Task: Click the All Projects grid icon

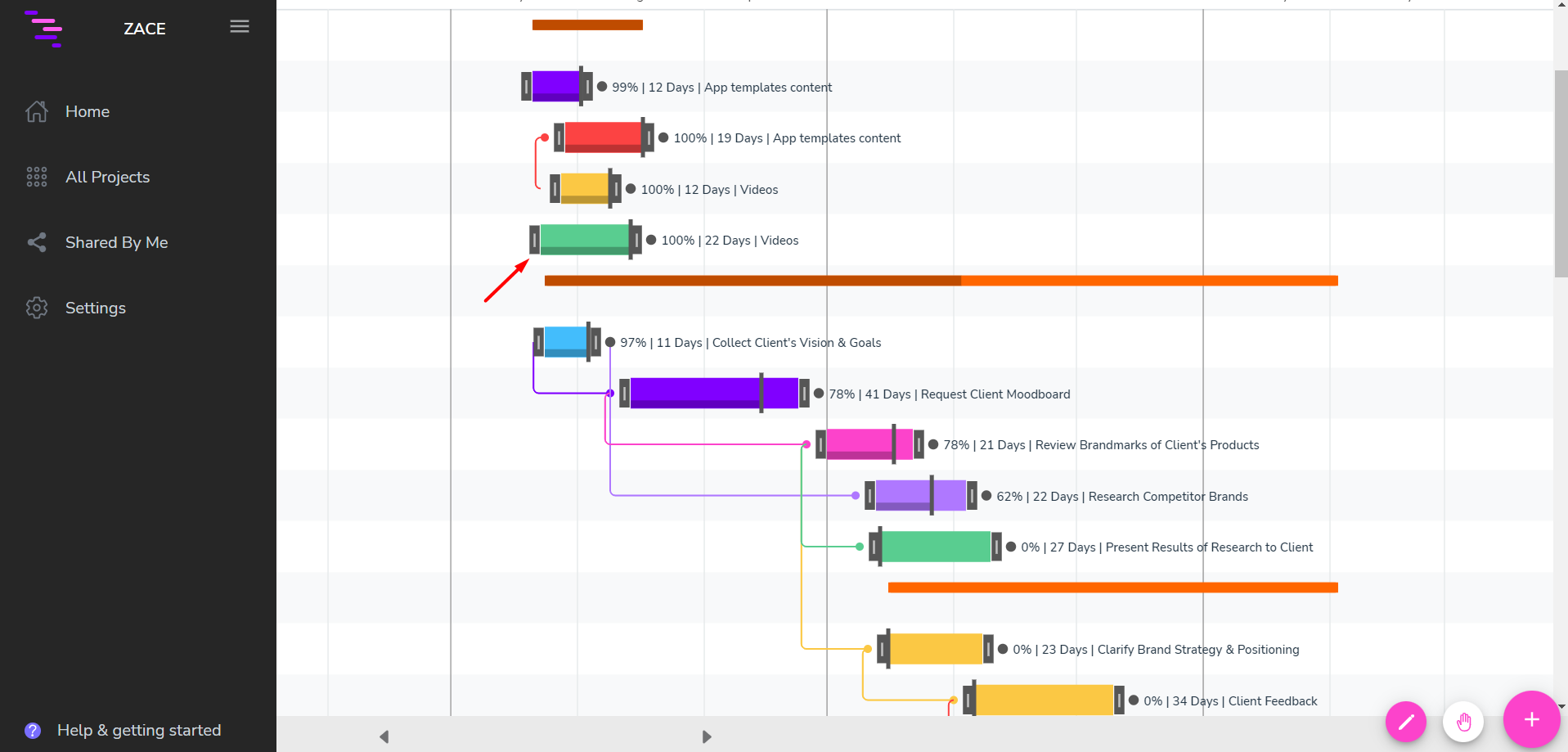Action: pos(37,177)
